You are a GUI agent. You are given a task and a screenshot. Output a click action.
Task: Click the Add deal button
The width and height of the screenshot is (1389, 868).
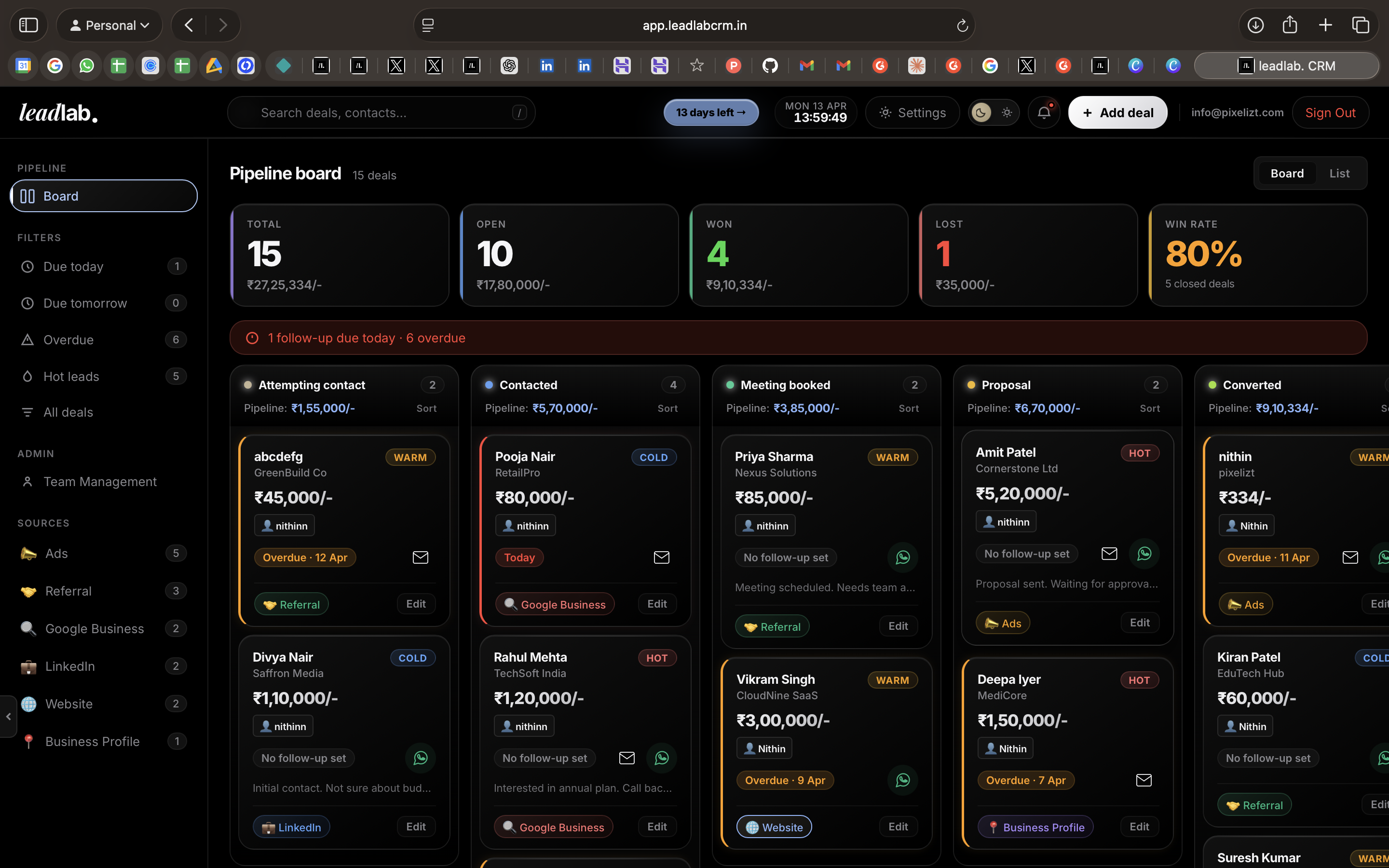click(x=1117, y=112)
